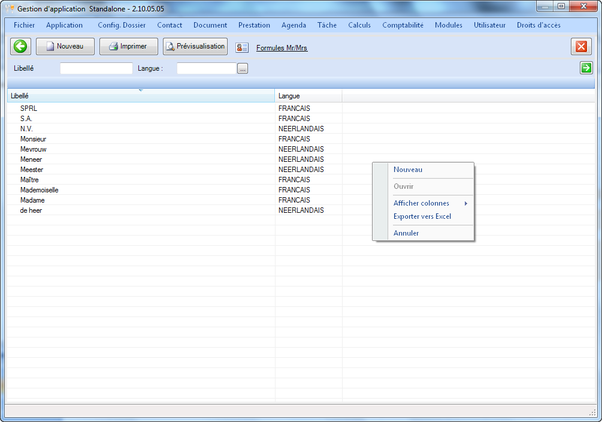
Task: Open the Langue picker ellipsis button
Action: 242,69
